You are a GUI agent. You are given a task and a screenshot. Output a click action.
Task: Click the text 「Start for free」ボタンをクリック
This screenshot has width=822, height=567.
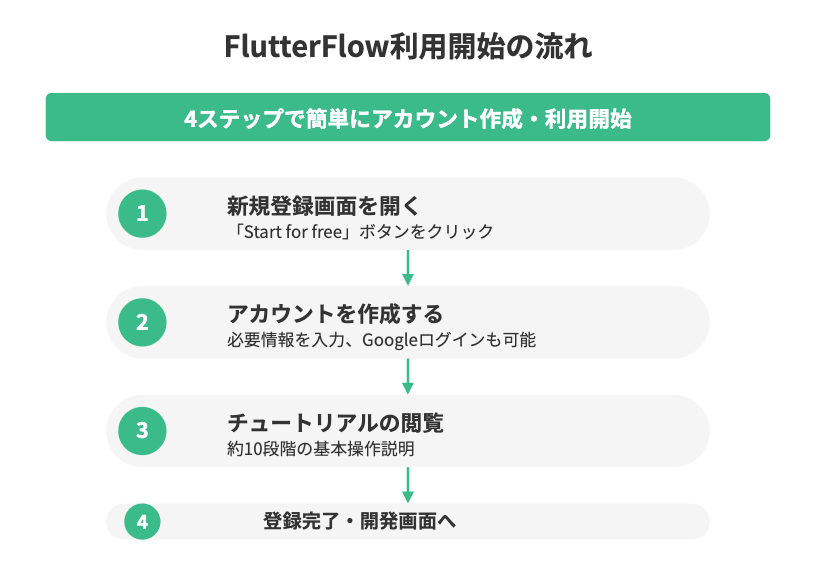point(361,232)
